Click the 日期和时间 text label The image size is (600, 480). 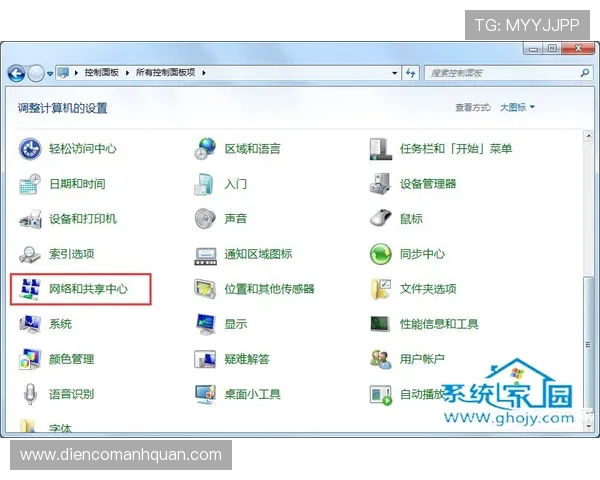pyautogui.click(x=77, y=184)
